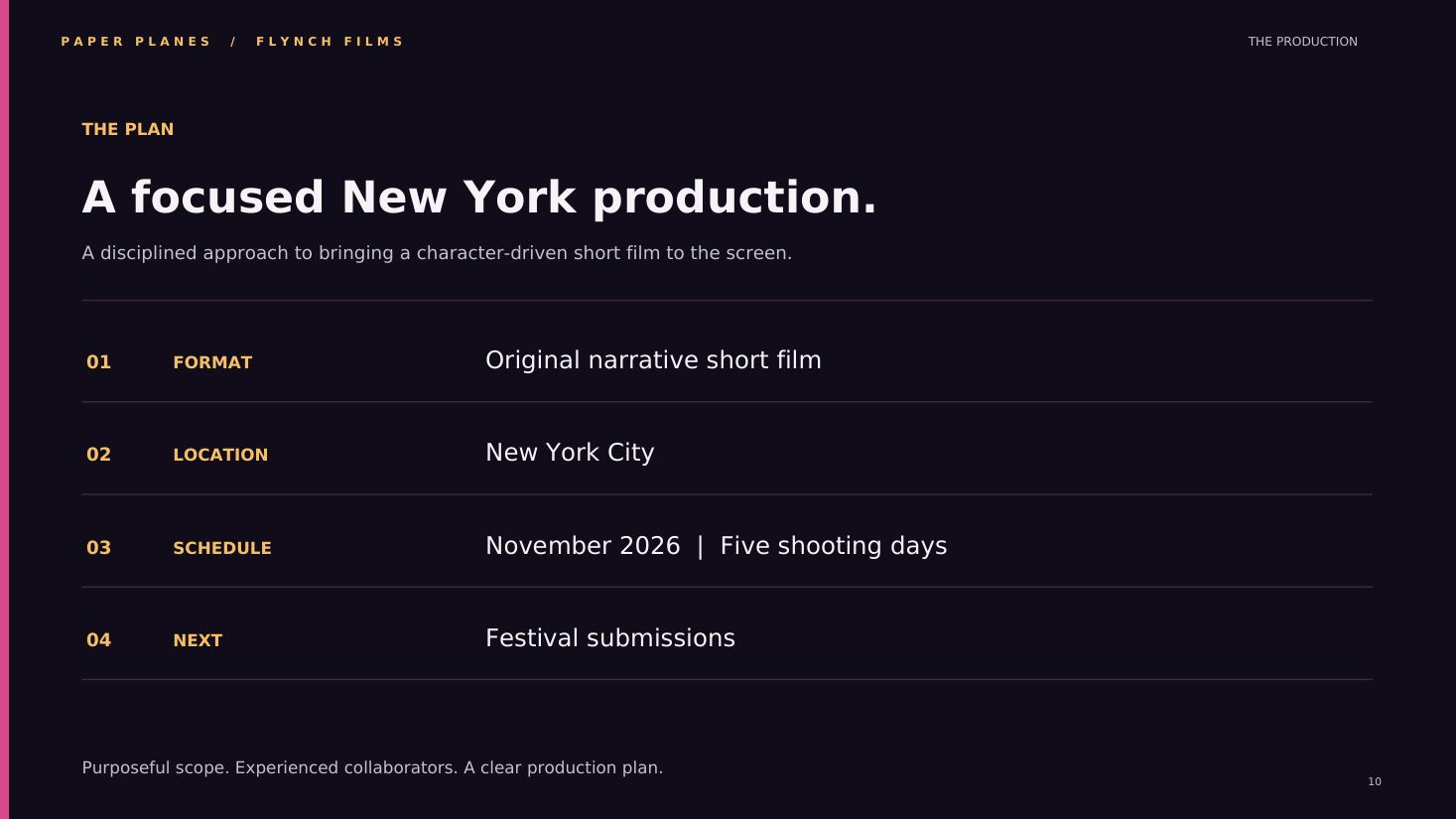This screenshot has height=819, width=1456.
Task: Click the 'Festival submissions' value
Action: click(x=610, y=638)
